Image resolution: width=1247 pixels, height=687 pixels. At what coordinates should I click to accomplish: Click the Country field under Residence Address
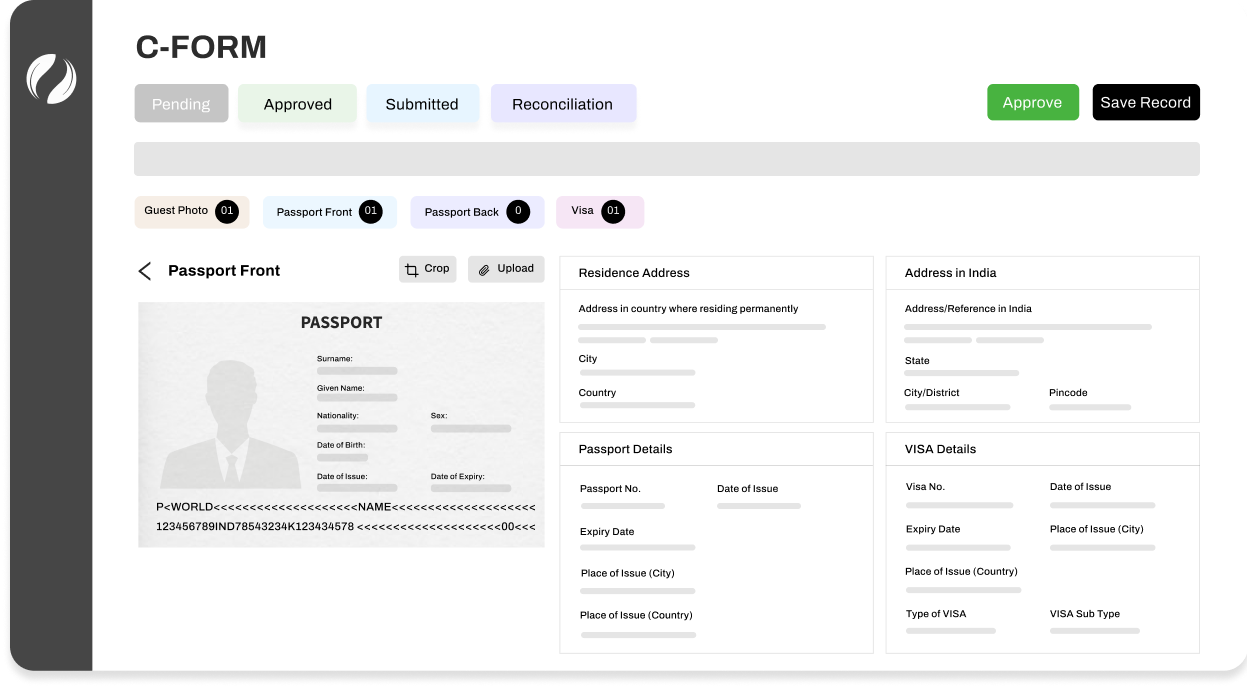click(x=637, y=405)
